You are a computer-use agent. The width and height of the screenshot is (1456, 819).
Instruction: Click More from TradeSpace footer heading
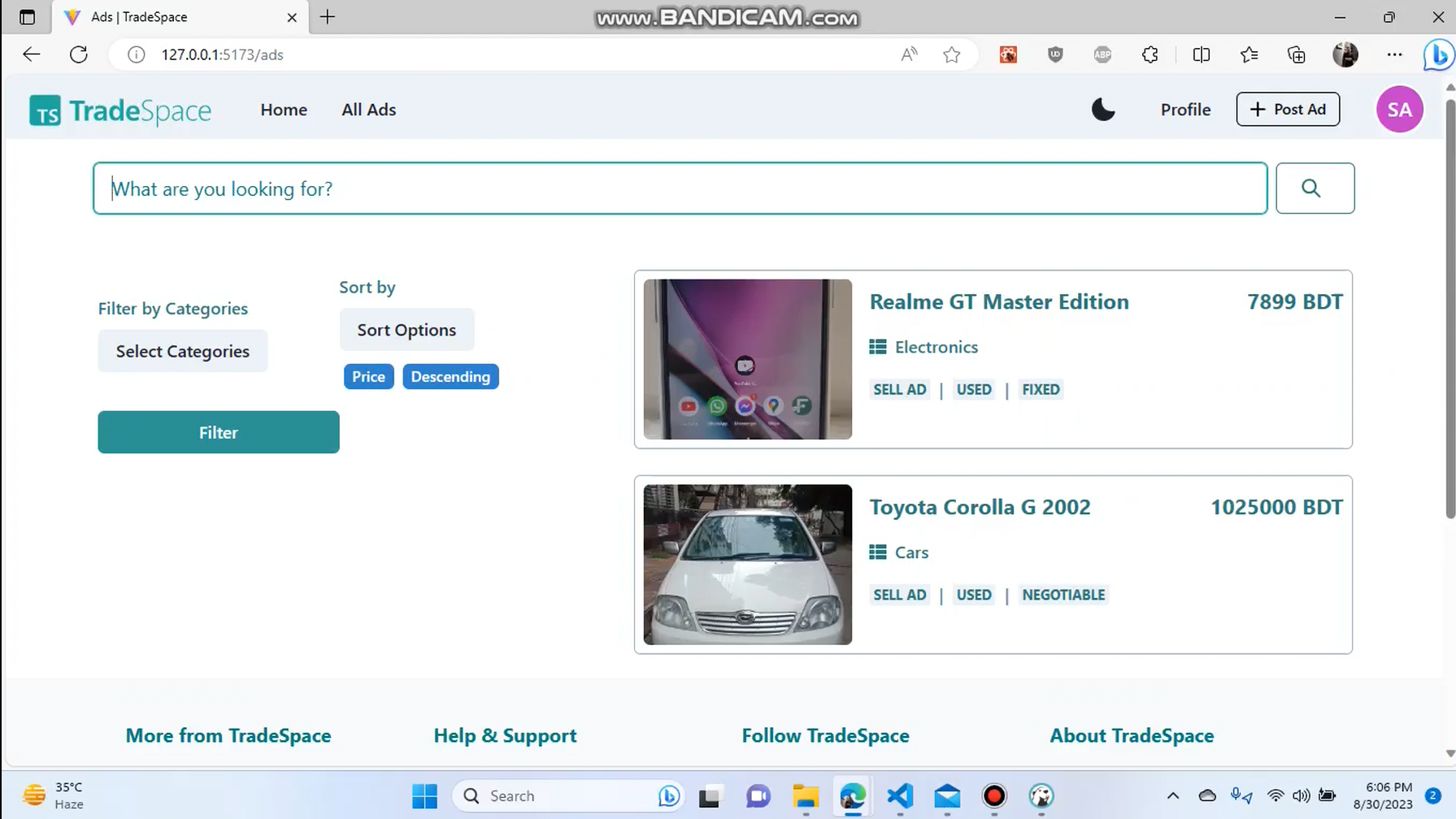(228, 735)
